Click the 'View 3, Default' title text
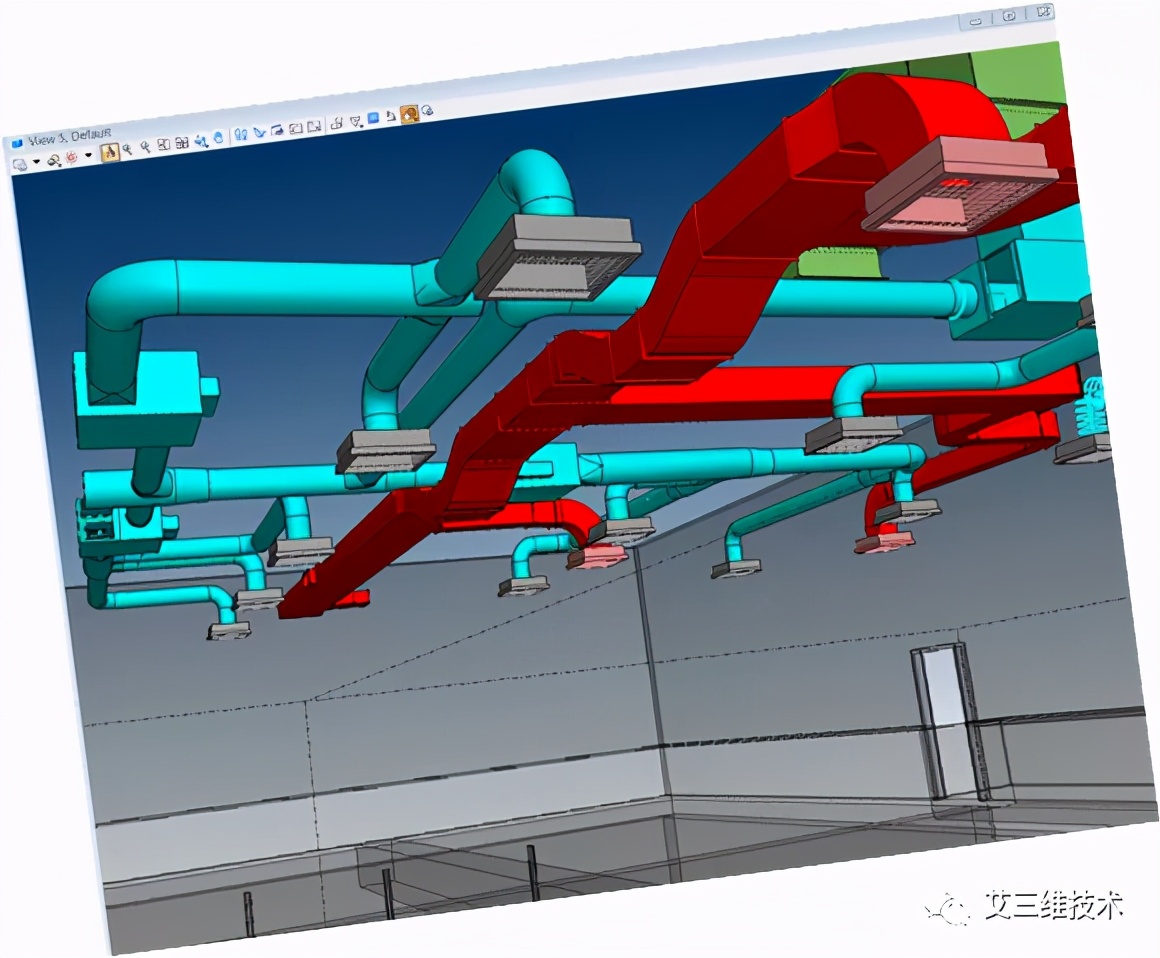The image size is (1160, 958). 70,137
